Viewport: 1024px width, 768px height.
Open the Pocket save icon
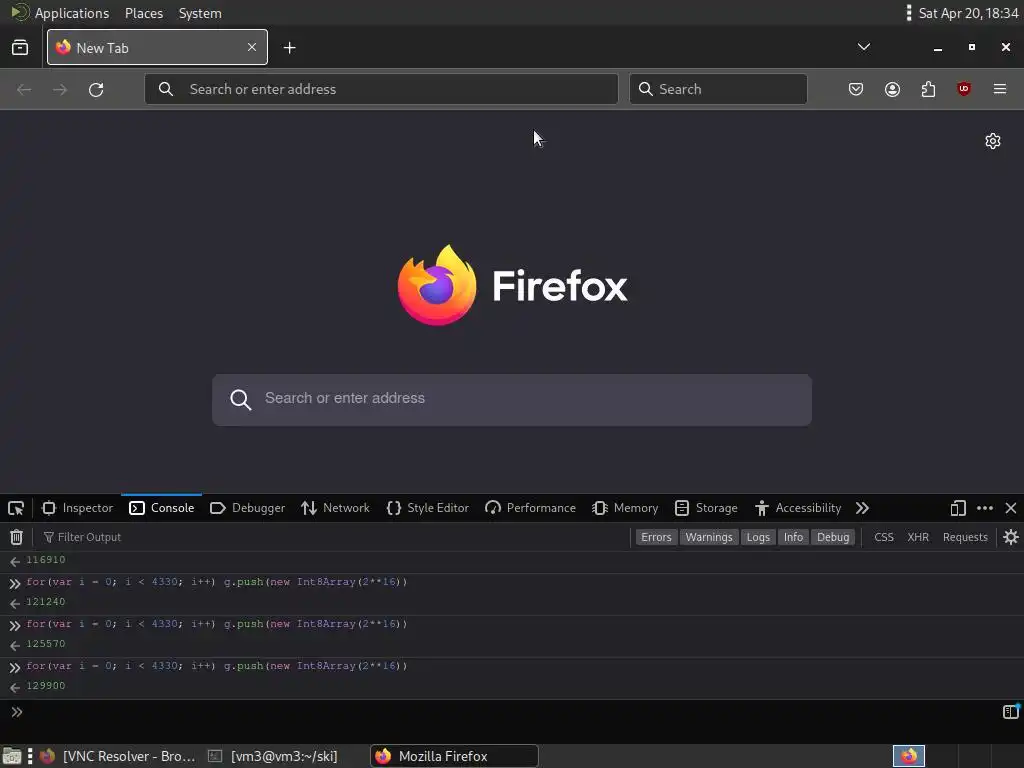tap(856, 89)
